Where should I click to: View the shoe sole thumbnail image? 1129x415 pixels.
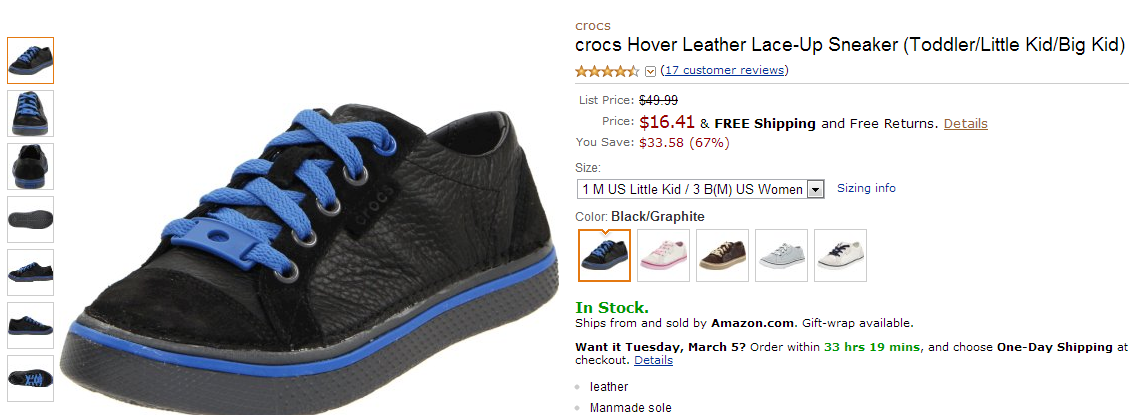tap(30, 219)
